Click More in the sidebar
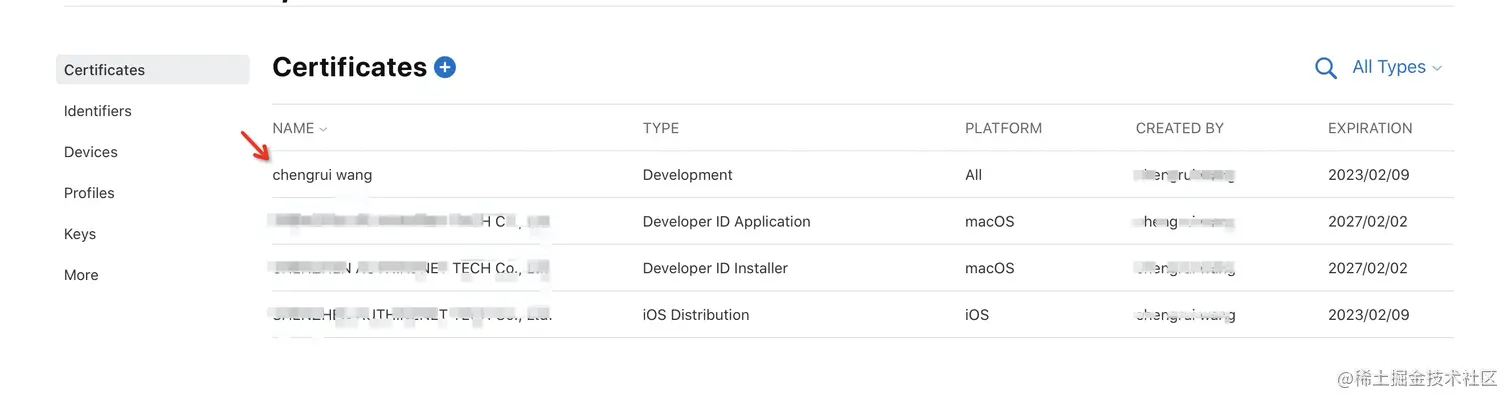Viewport: 1512px width, 403px height. 81,275
